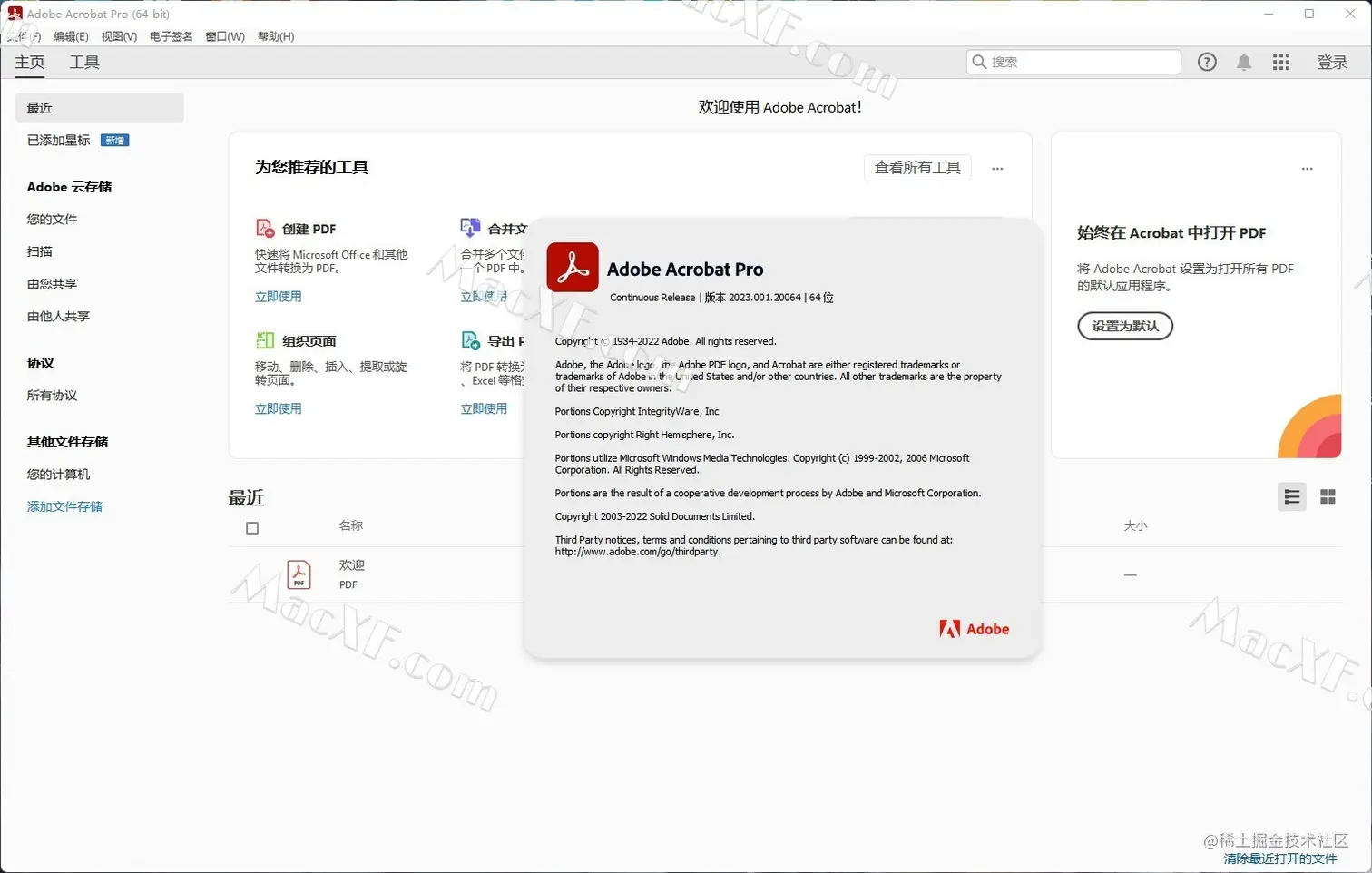Click the Acrobat title bar app icon
Image resolution: width=1372 pixels, height=873 pixels.
(15, 14)
